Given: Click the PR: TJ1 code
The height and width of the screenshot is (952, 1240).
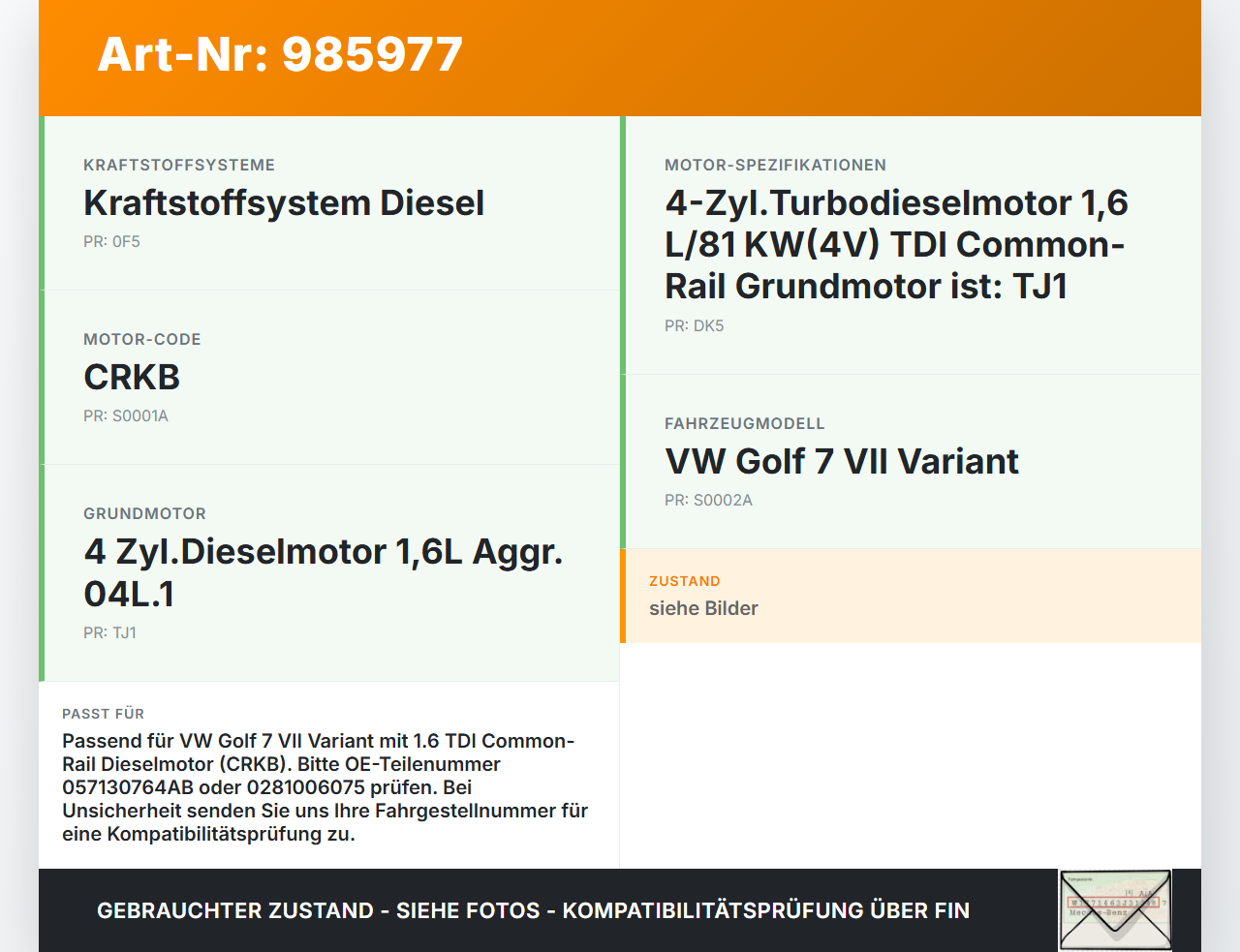Looking at the screenshot, I should 109,633.
